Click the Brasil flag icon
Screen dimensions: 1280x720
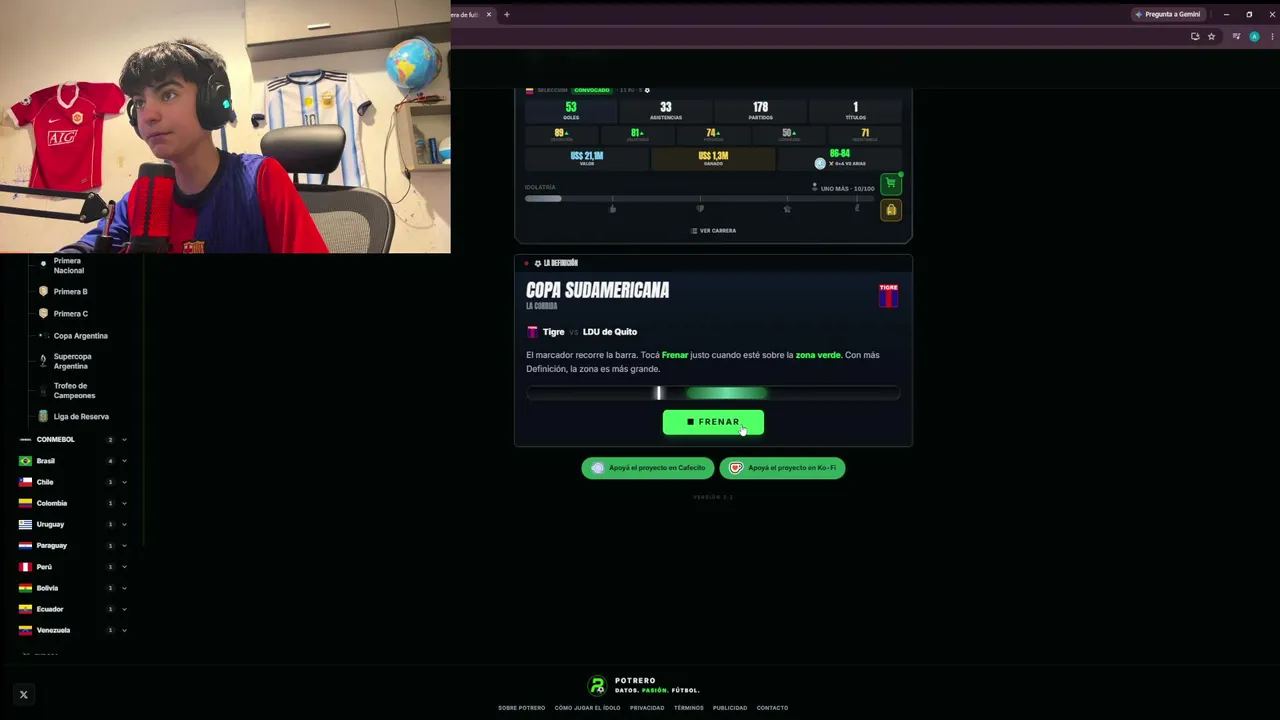[x=25, y=461]
